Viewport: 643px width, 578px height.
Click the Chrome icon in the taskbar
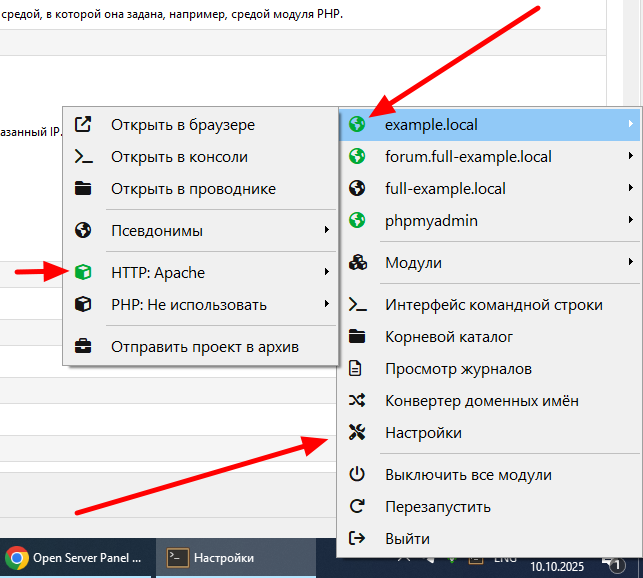point(16,558)
